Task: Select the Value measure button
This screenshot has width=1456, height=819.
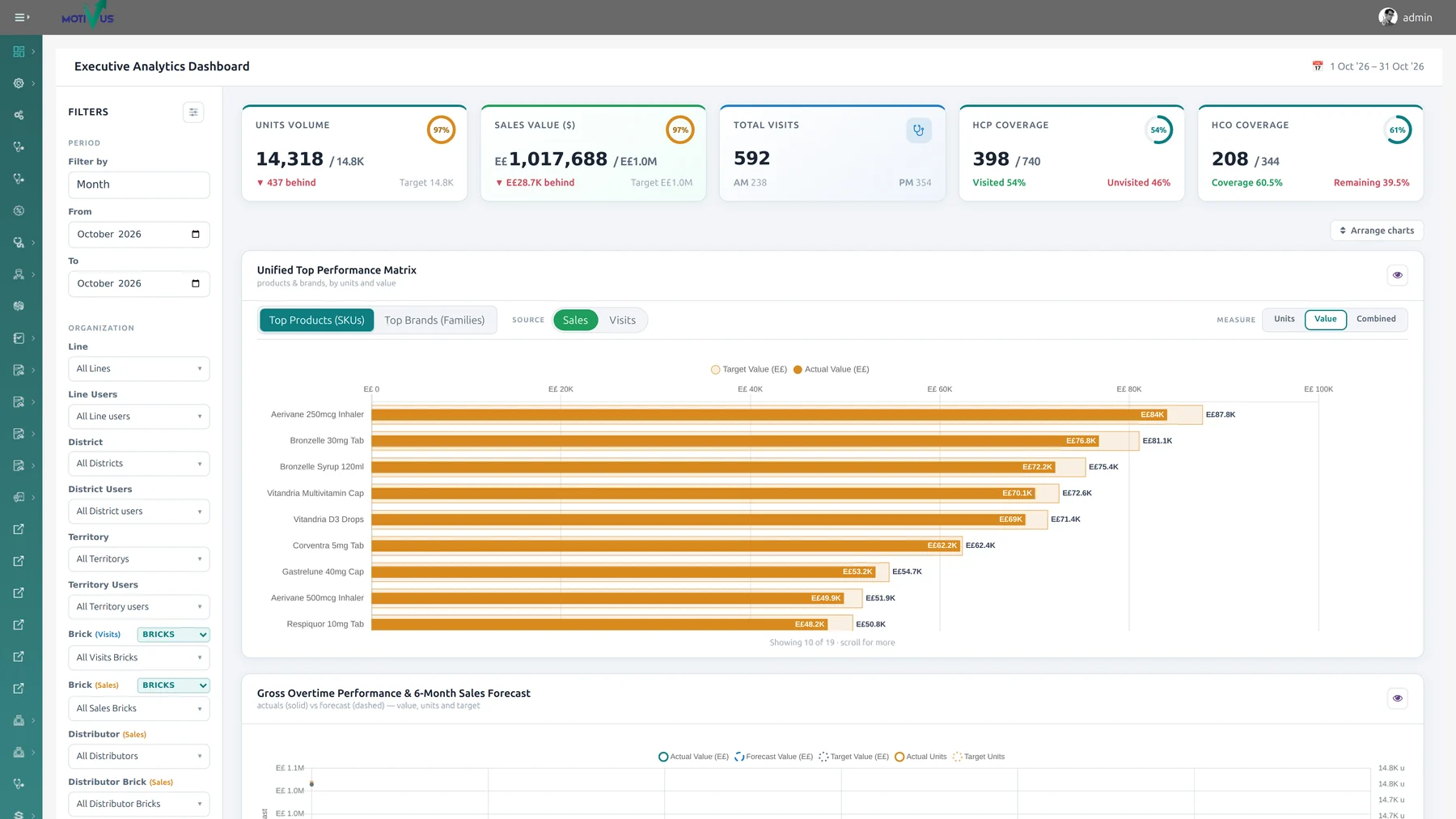Action: 1325,320
